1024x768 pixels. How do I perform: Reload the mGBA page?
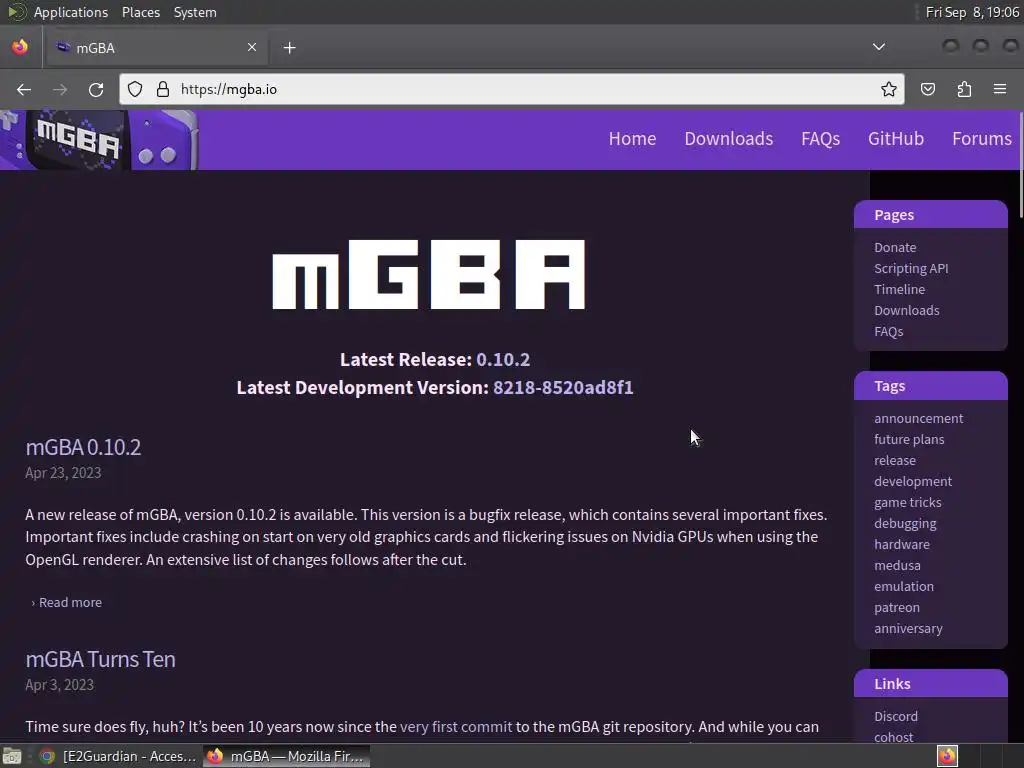click(x=96, y=89)
